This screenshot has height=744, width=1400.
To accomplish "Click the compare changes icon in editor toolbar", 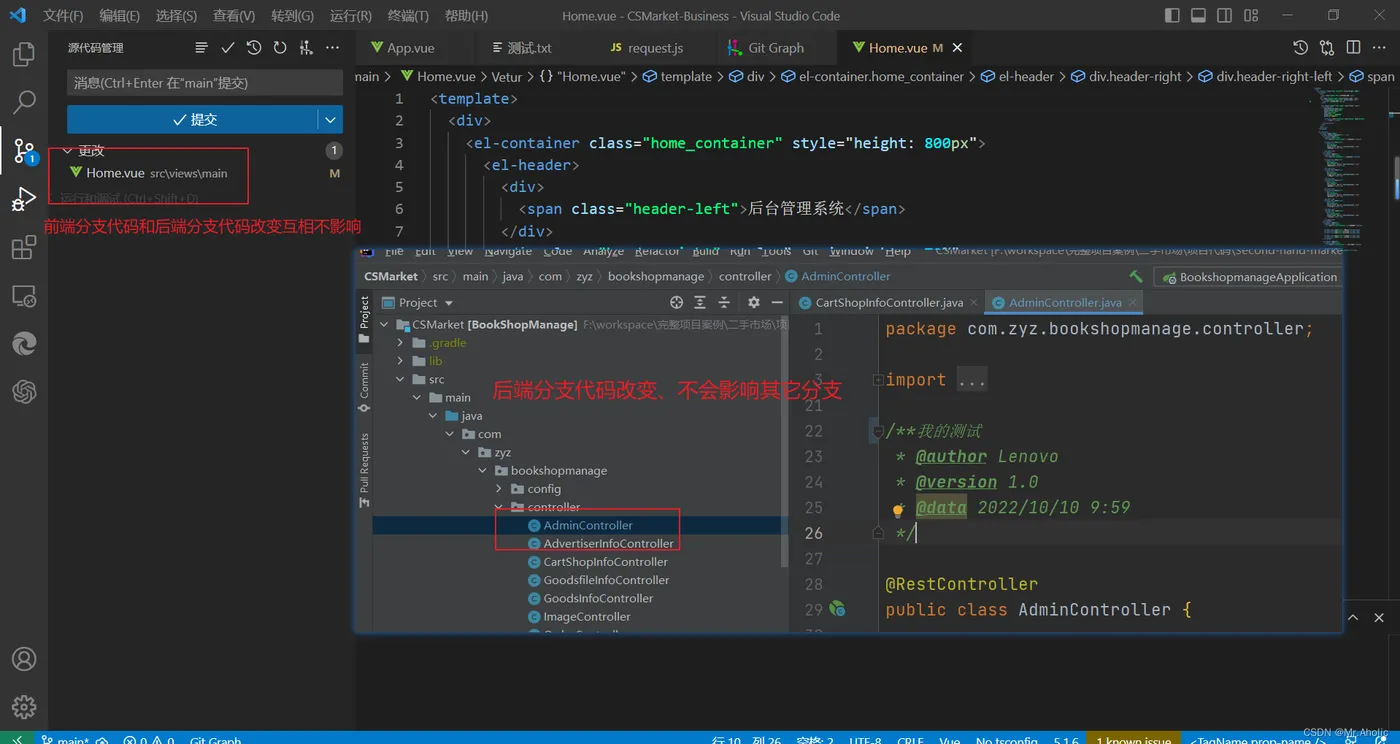I will click(x=1327, y=47).
